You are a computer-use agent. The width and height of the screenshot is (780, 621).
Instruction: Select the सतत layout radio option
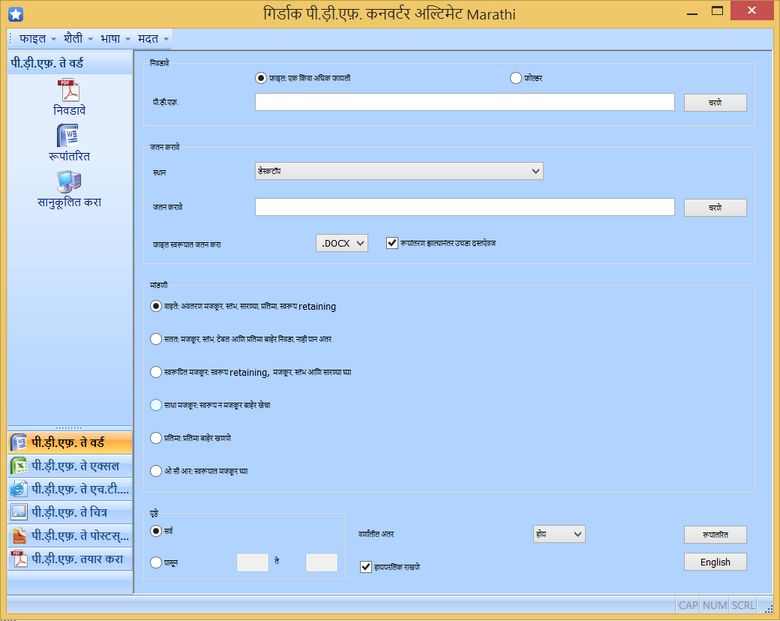tap(156, 339)
